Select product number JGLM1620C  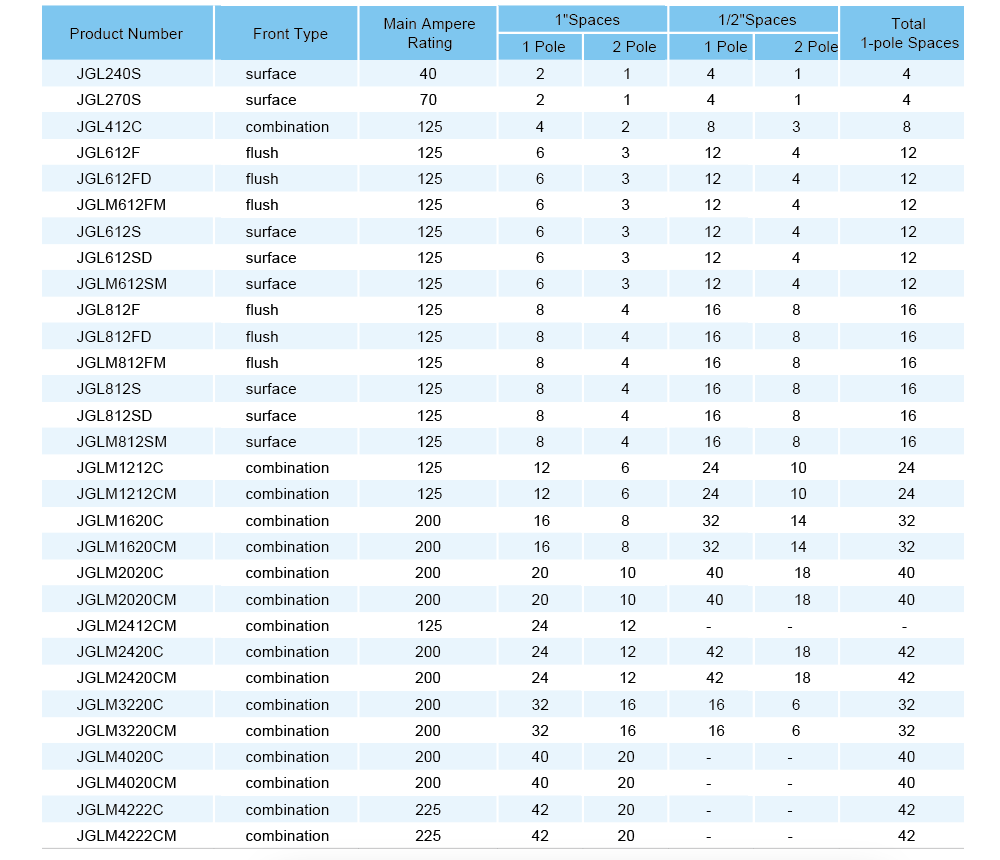click(x=120, y=521)
